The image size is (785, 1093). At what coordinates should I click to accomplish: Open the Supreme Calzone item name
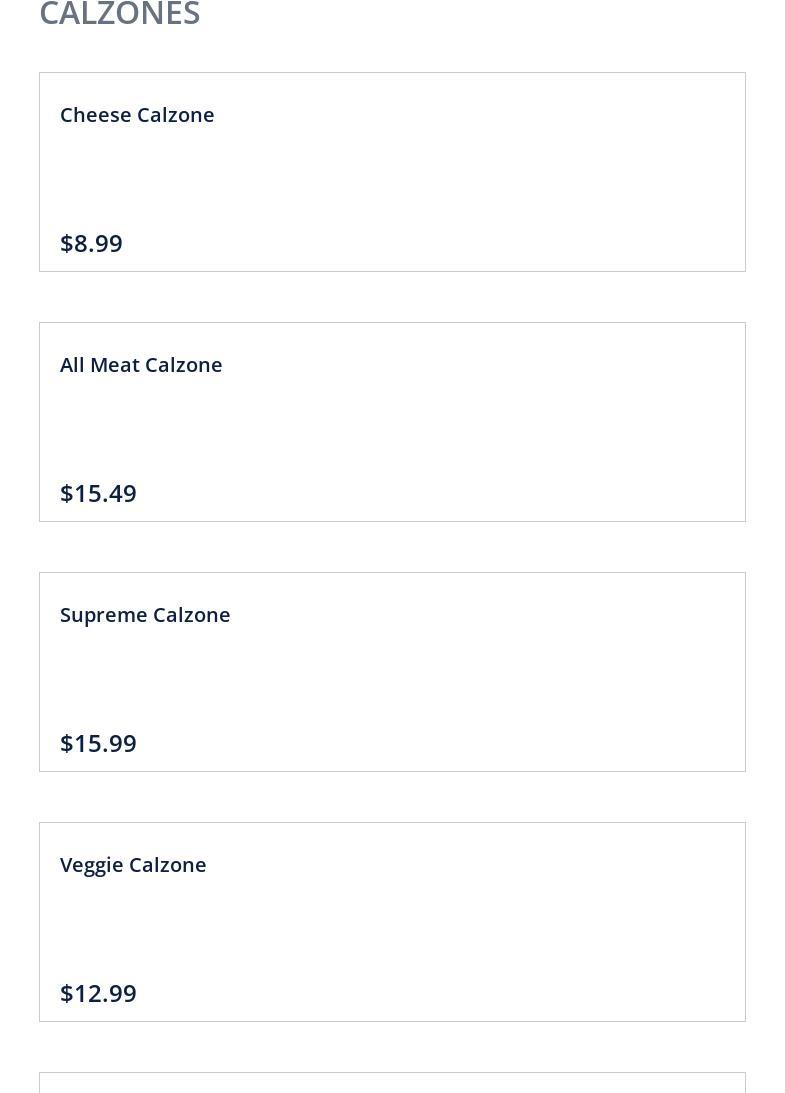pyautogui.click(x=145, y=615)
